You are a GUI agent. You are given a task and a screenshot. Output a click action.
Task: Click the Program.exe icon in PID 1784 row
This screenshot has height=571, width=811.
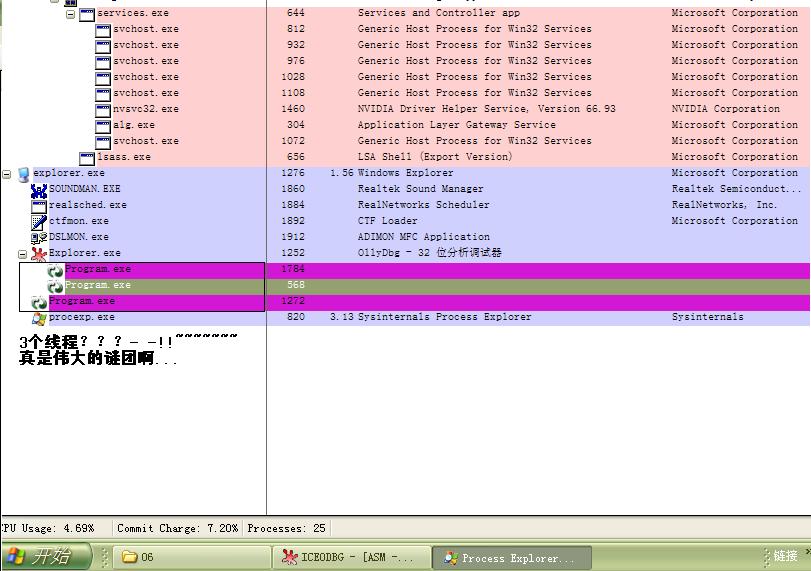coord(55,270)
